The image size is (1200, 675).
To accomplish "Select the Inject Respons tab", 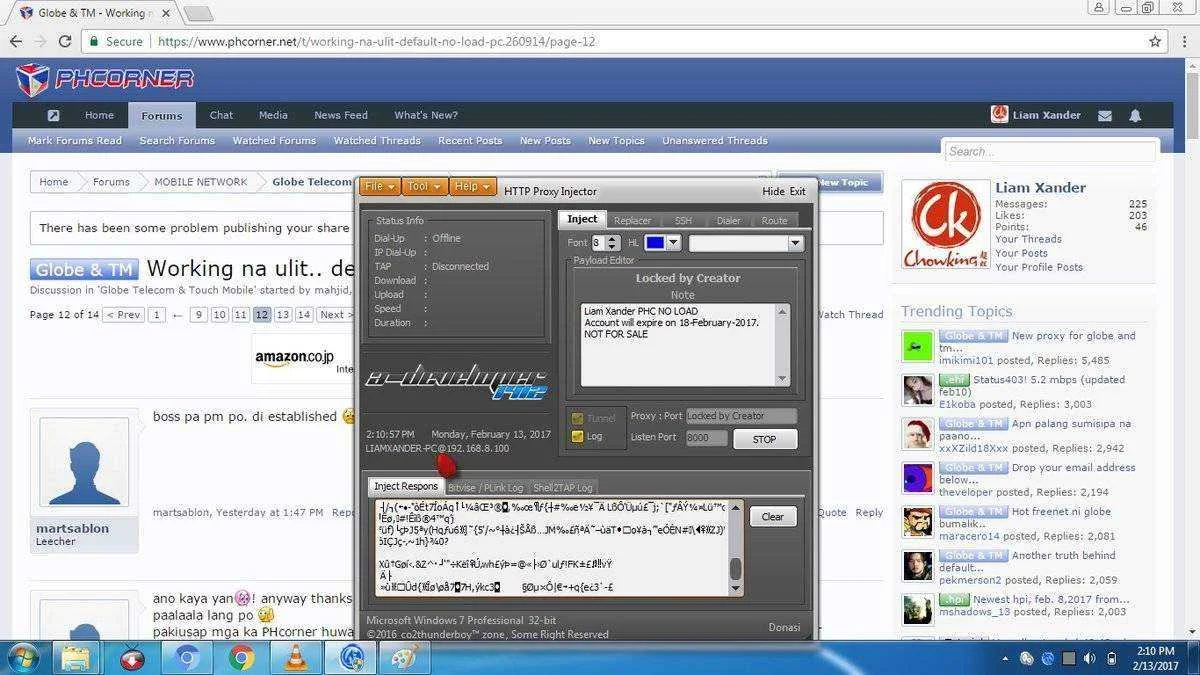I will tap(406, 486).
